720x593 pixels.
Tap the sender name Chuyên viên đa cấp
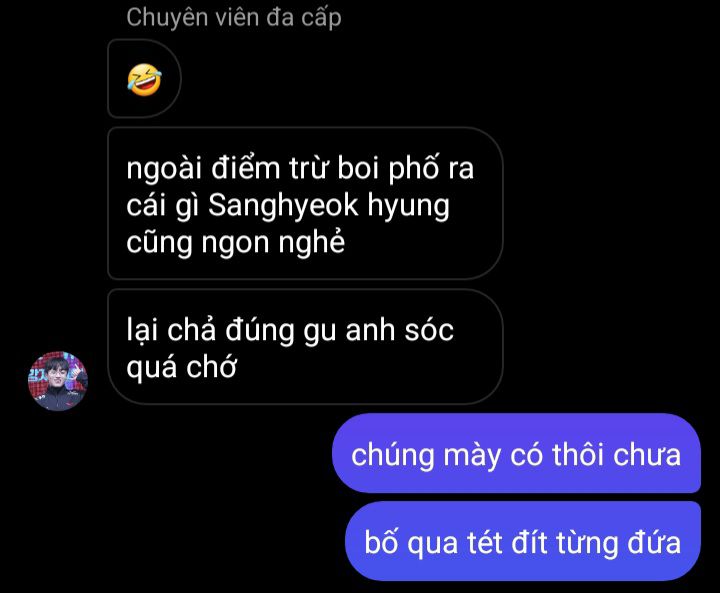point(234,19)
